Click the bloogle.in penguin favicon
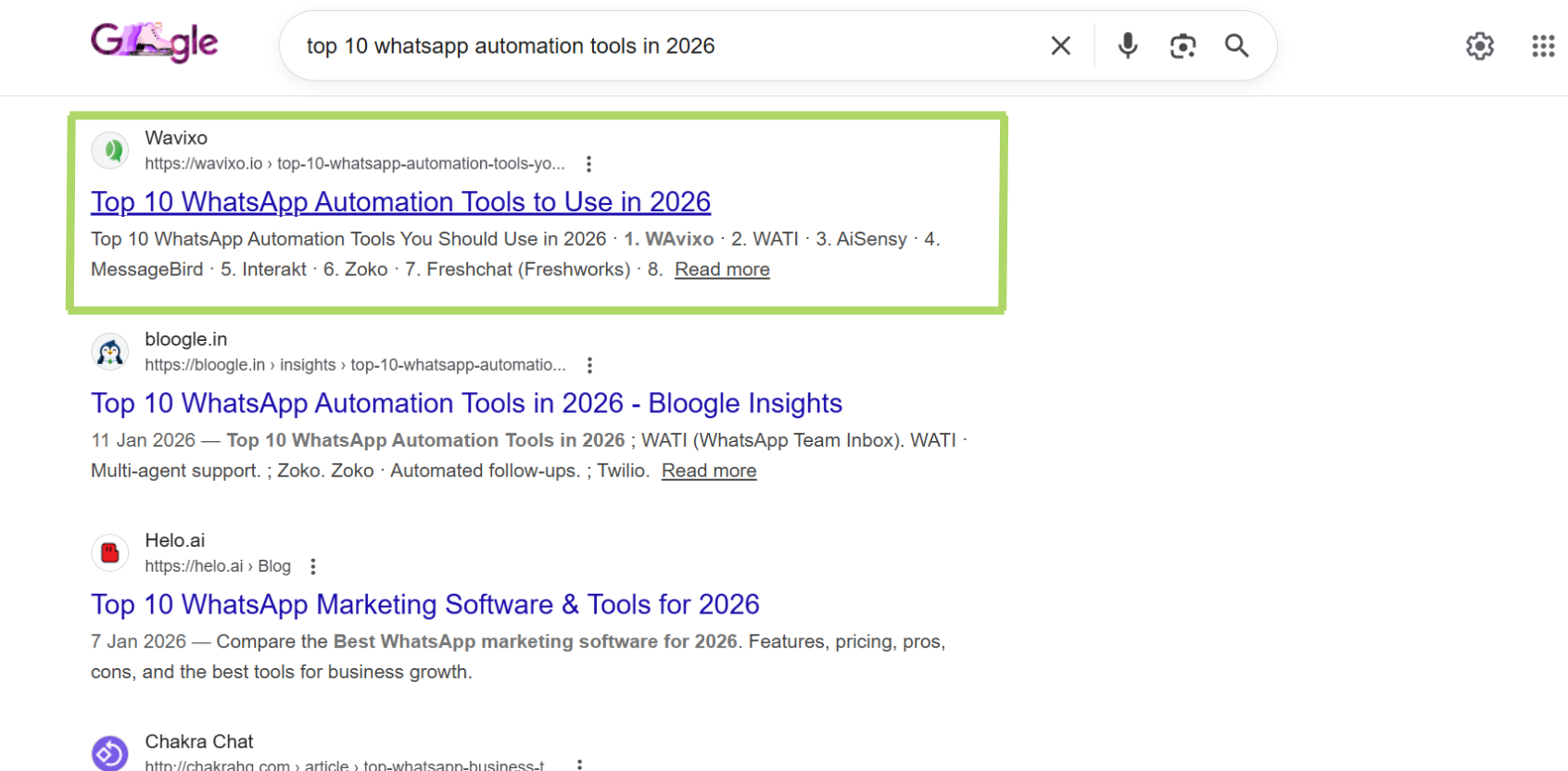This screenshot has width=1568, height=771. pos(110,352)
